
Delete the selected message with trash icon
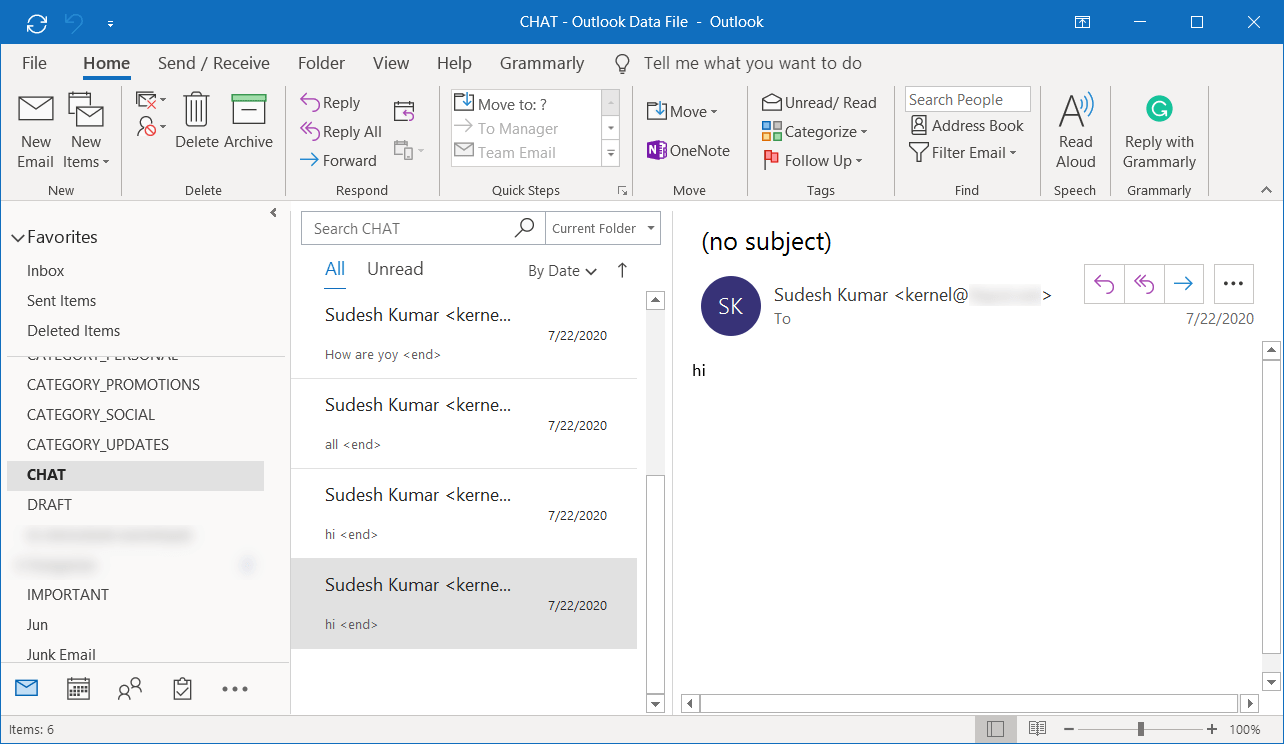[197, 121]
